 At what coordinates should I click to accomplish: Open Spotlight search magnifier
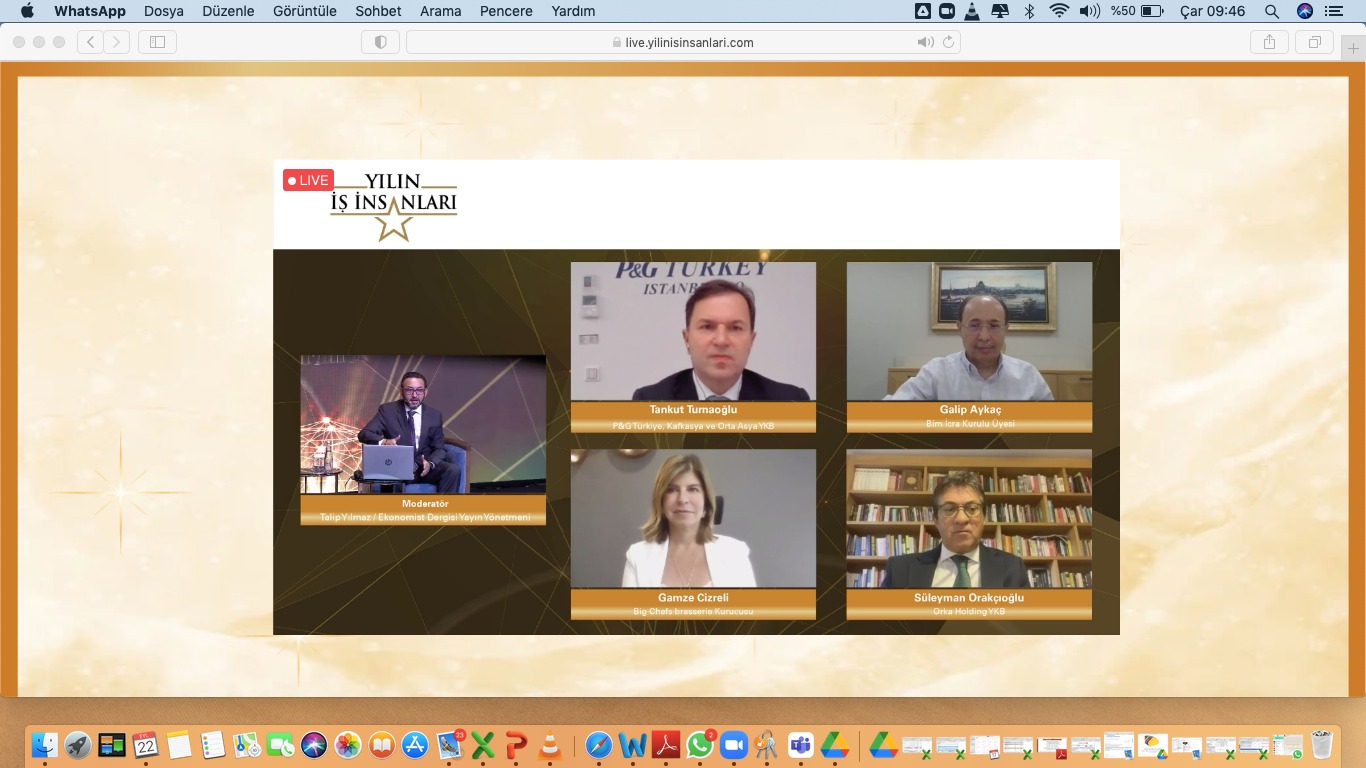coord(1271,11)
